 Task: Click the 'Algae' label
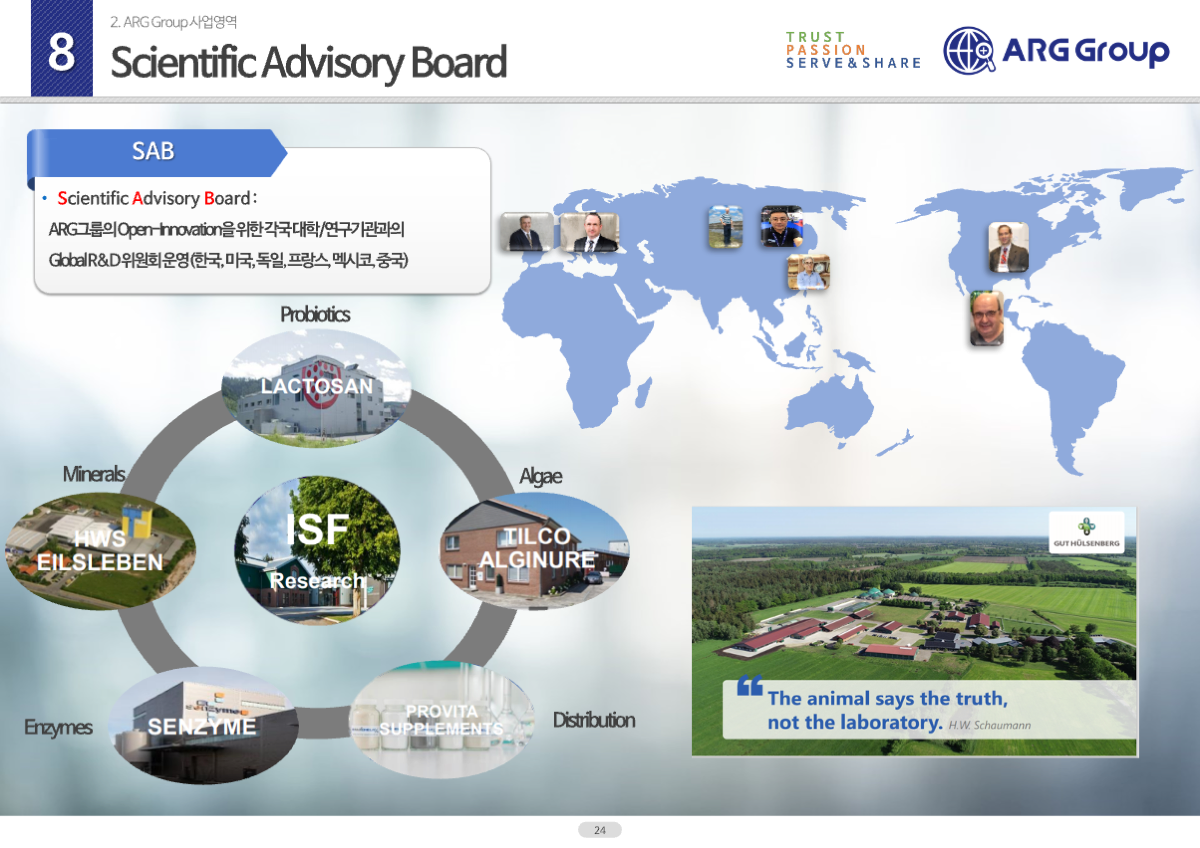[540, 476]
